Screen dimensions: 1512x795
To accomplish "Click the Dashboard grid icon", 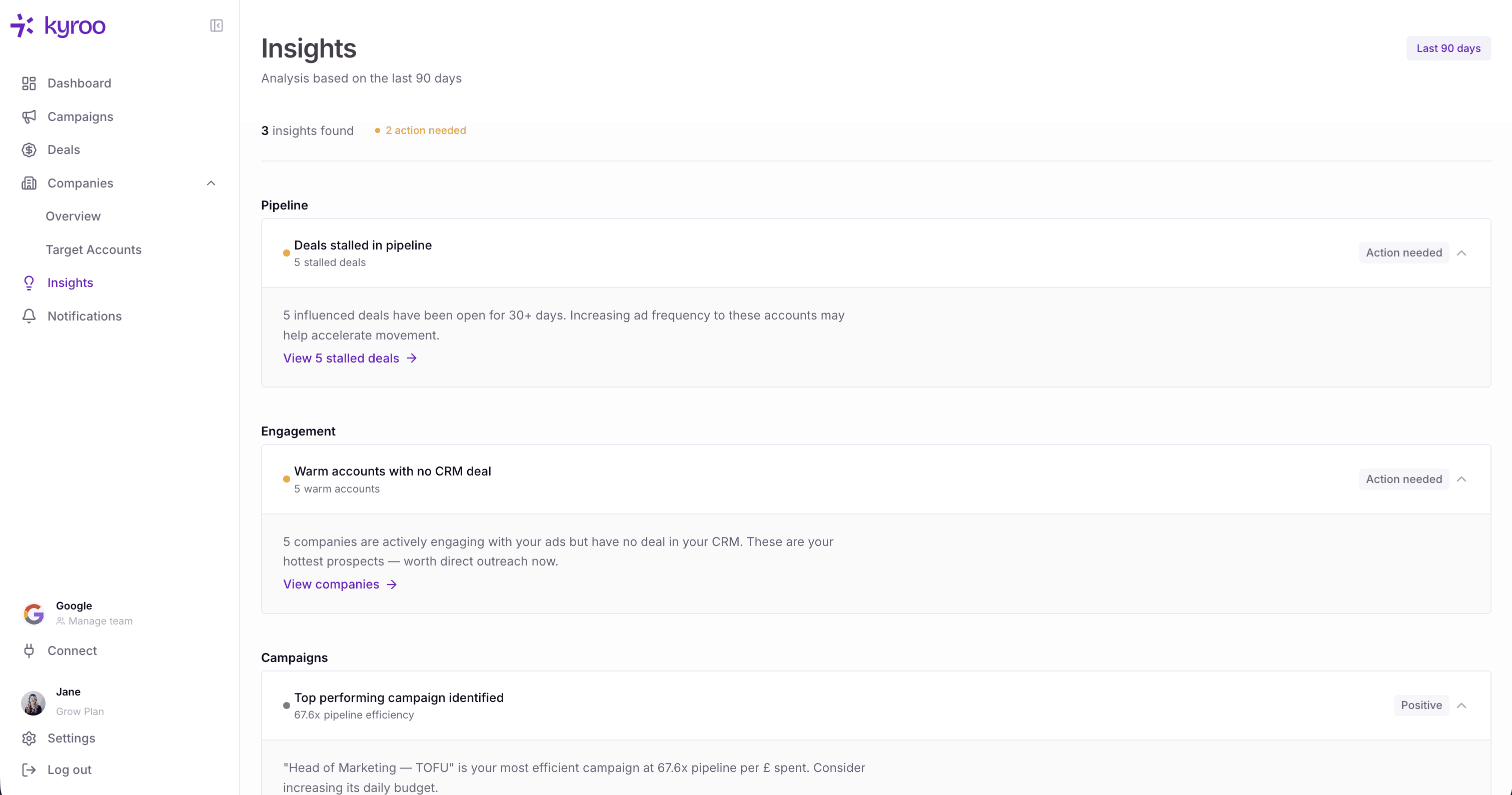I will (x=29, y=83).
